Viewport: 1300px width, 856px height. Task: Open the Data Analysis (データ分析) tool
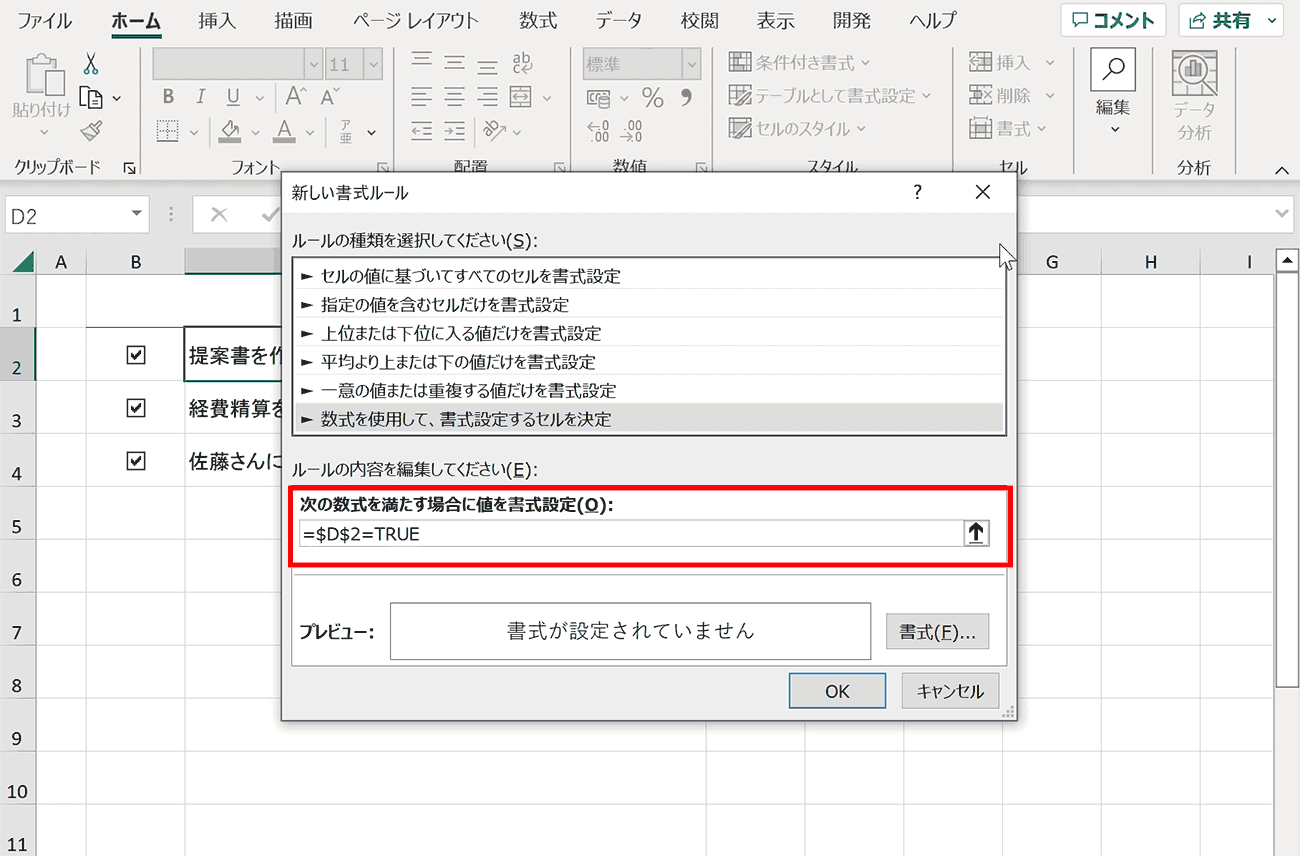(x=1193, y=96)
